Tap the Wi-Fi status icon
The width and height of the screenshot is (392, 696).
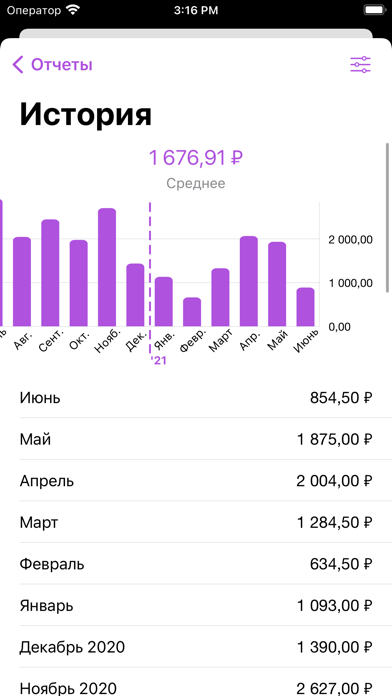[72, 10]
